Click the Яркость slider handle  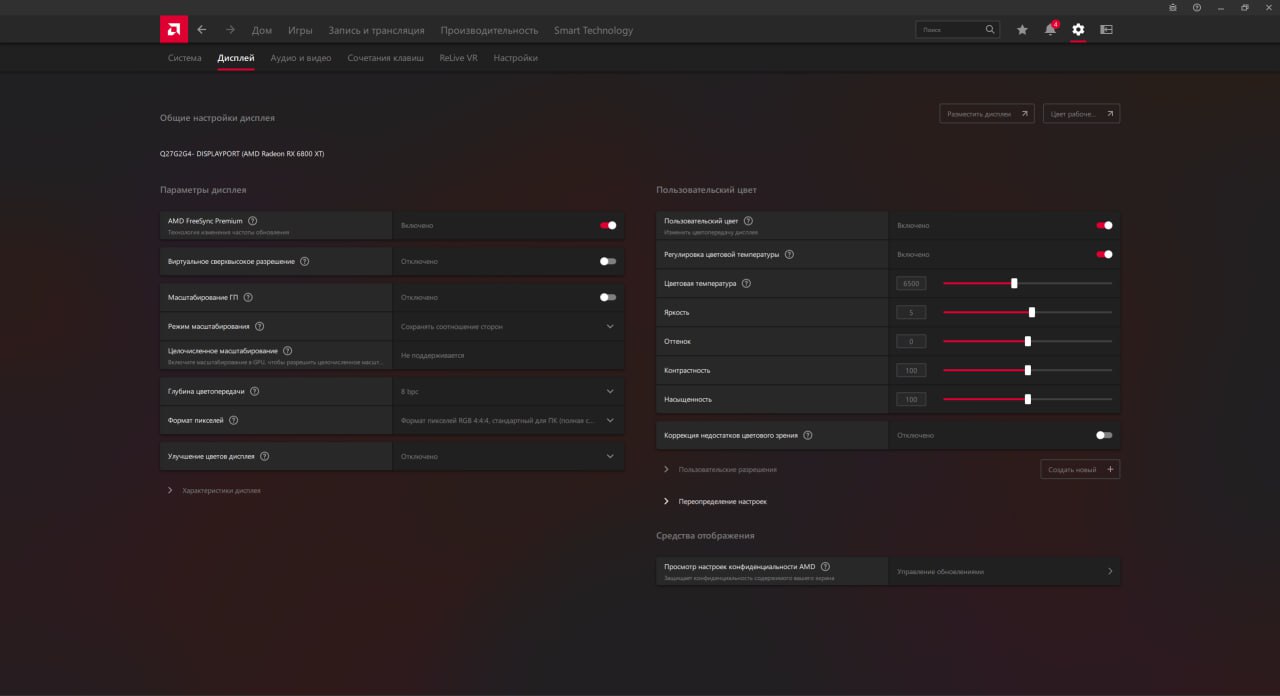point(1032,312)
